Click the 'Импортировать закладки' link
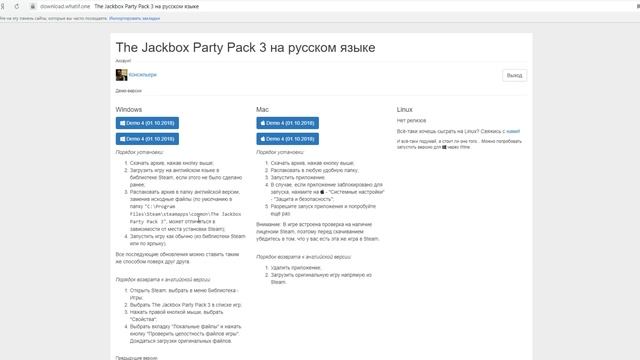Image resolution: width=640 pixels, height=360 pixels. tap(134, 18)
